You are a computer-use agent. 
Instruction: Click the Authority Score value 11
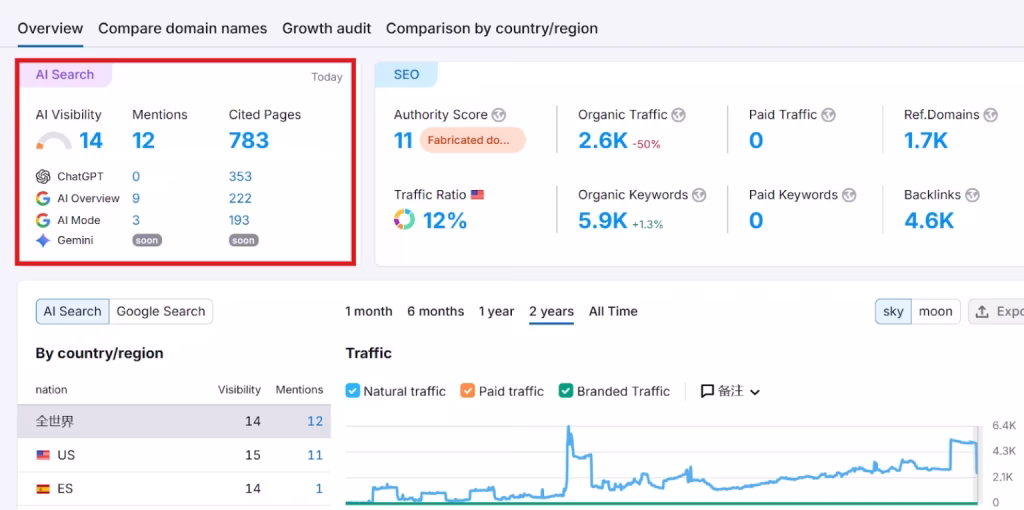point(403,140)
